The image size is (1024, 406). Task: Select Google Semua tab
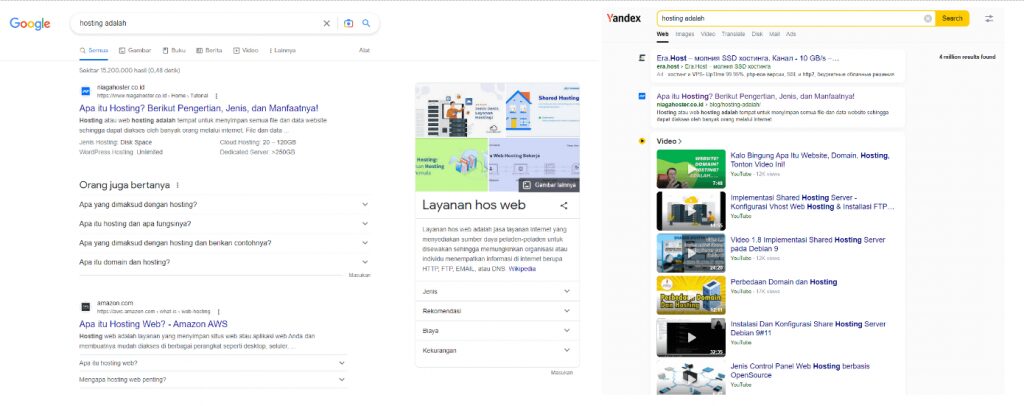(x=93, y=50)
